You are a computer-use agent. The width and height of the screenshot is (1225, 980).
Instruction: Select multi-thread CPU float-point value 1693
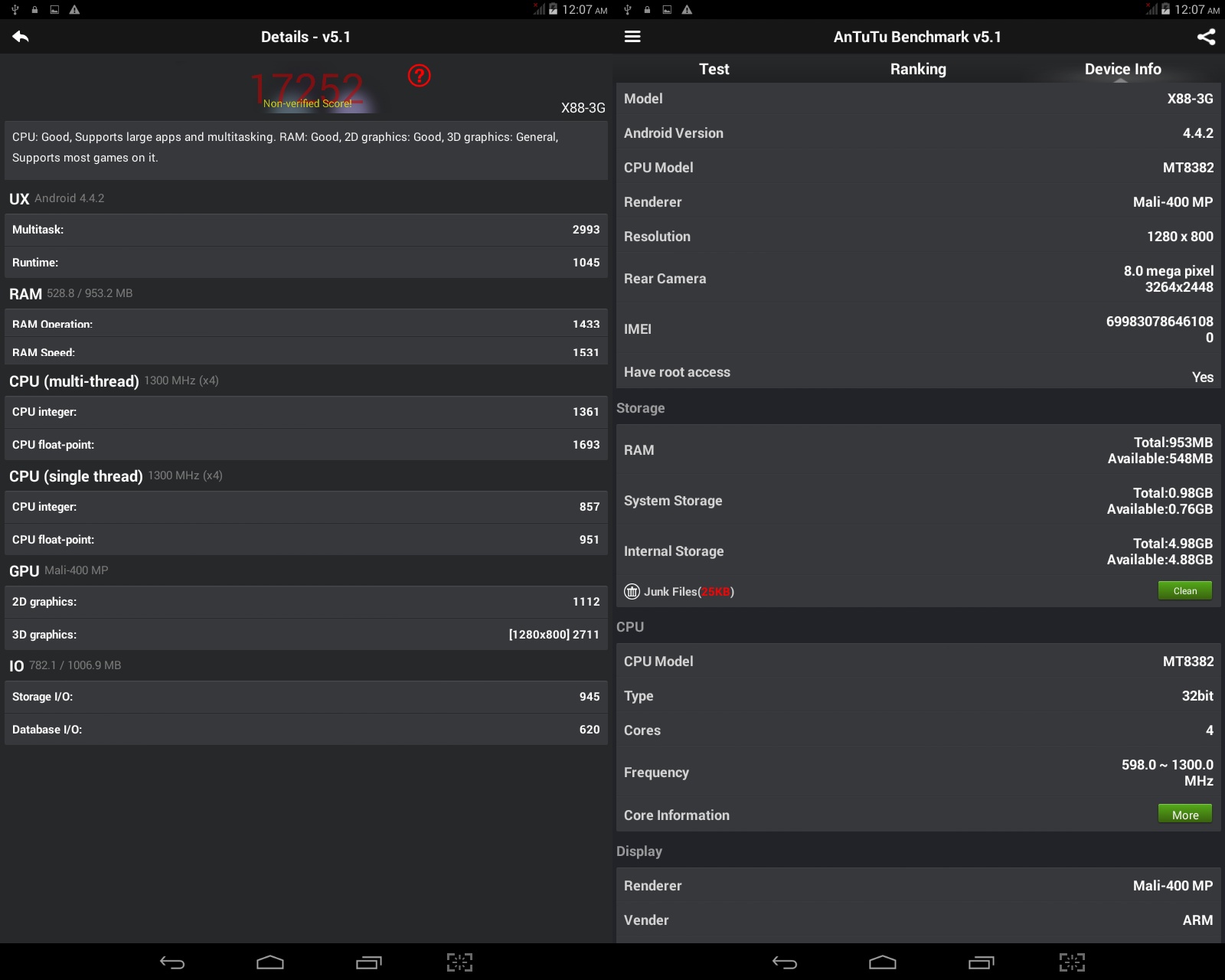click(586, 445)
